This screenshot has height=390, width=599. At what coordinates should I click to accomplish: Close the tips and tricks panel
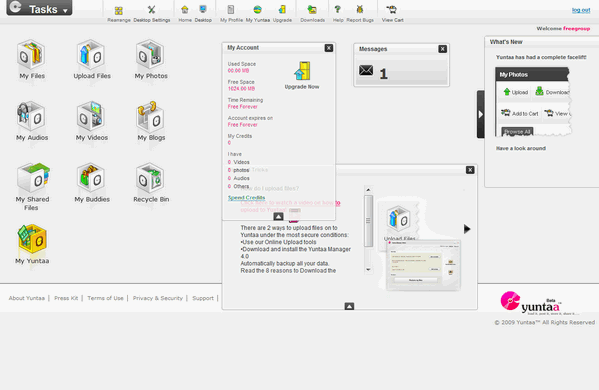(x=470, y=170)
